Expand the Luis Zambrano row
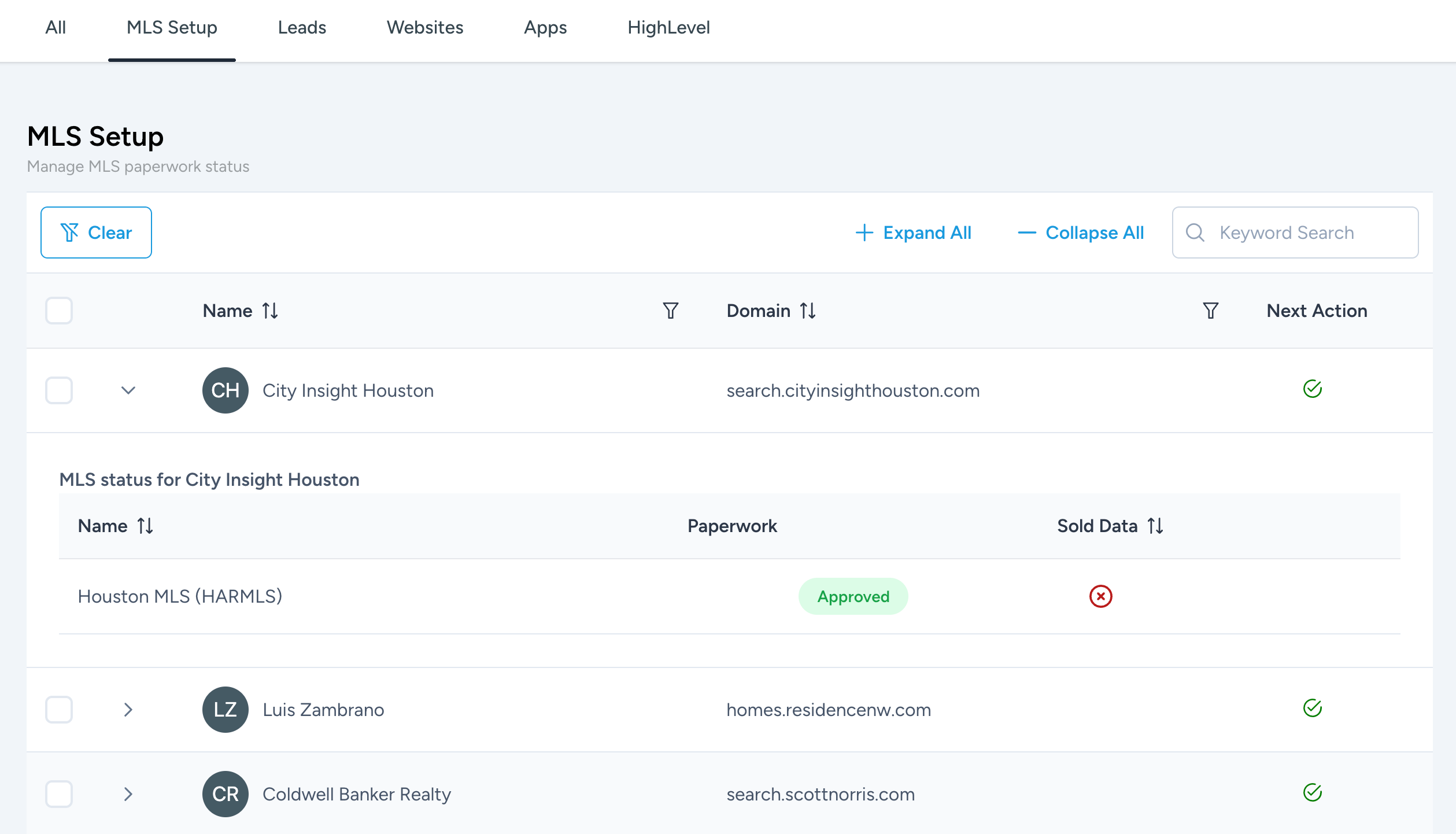Screen dimensions: 1456x834 (128, 710)
